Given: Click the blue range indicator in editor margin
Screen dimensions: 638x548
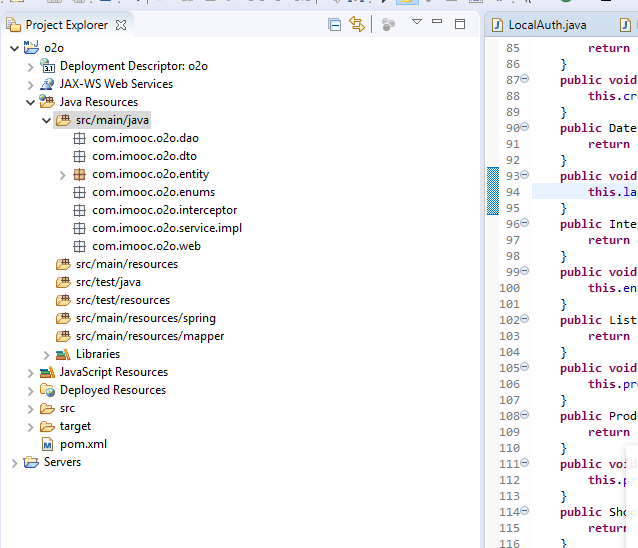Looking at the screenshot, I should (493, 191).
